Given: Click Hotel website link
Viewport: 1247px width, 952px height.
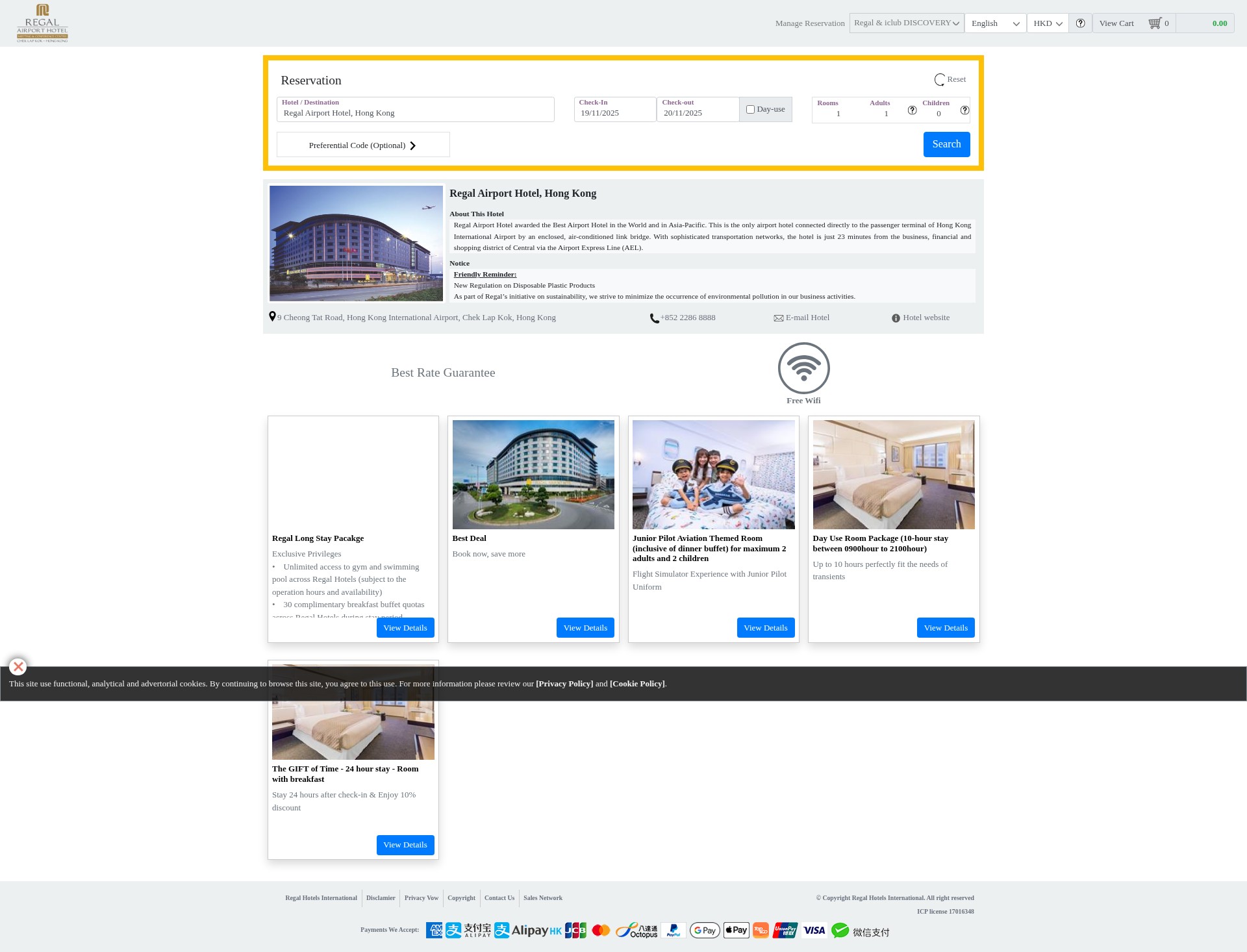Looking at the screenshot, I should (926, 318).
